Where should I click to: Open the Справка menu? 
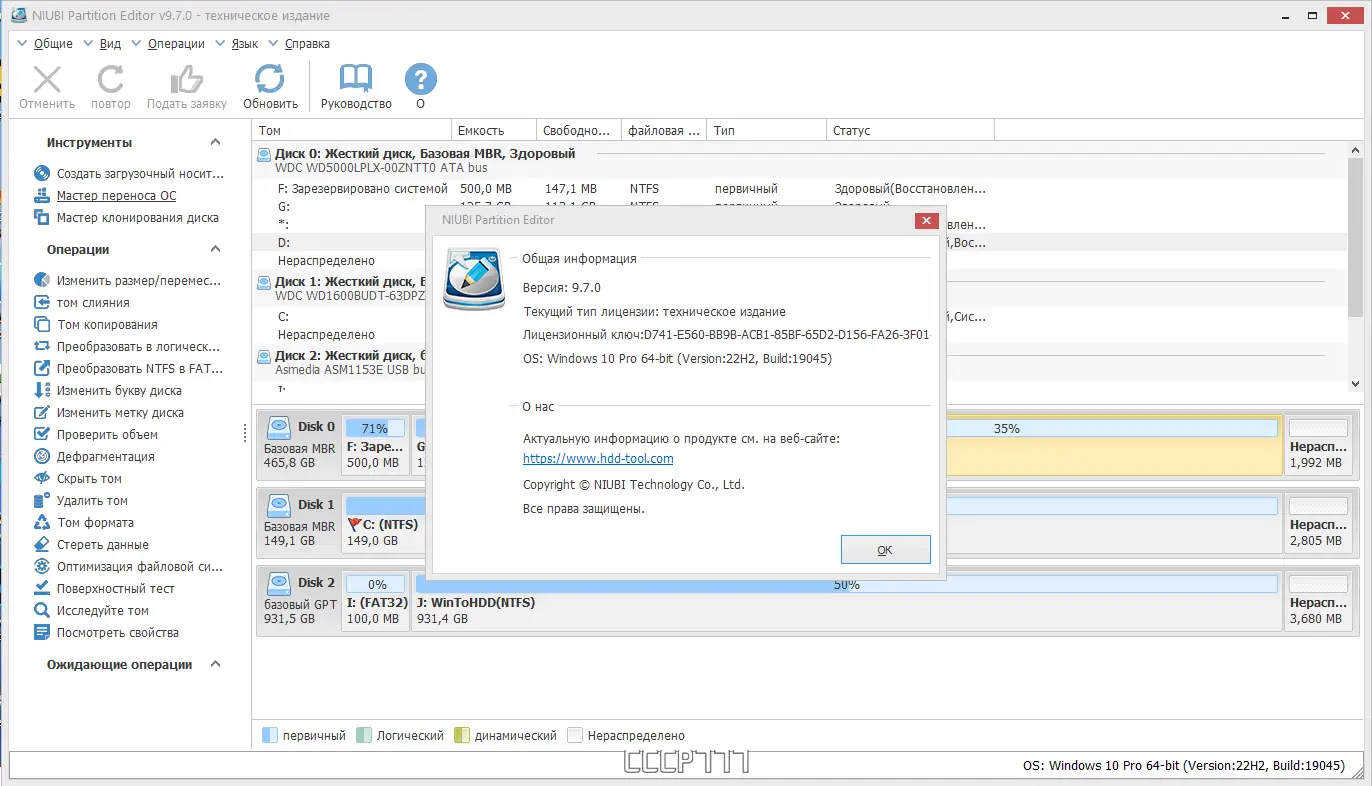tap(307, 44)
